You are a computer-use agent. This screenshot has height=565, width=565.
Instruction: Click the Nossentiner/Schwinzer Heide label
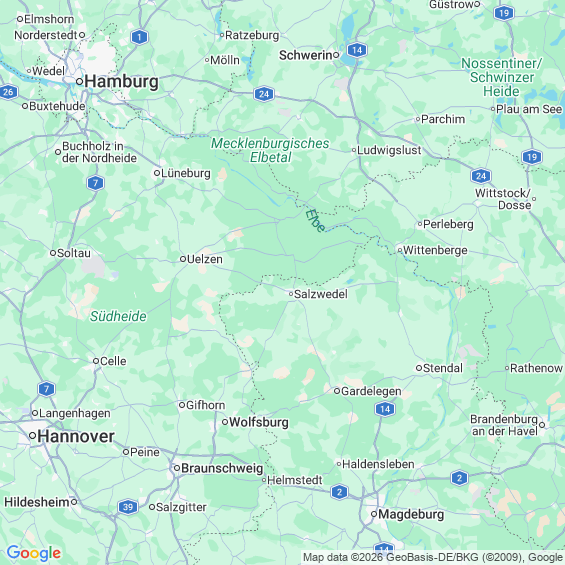pos(502,77)
